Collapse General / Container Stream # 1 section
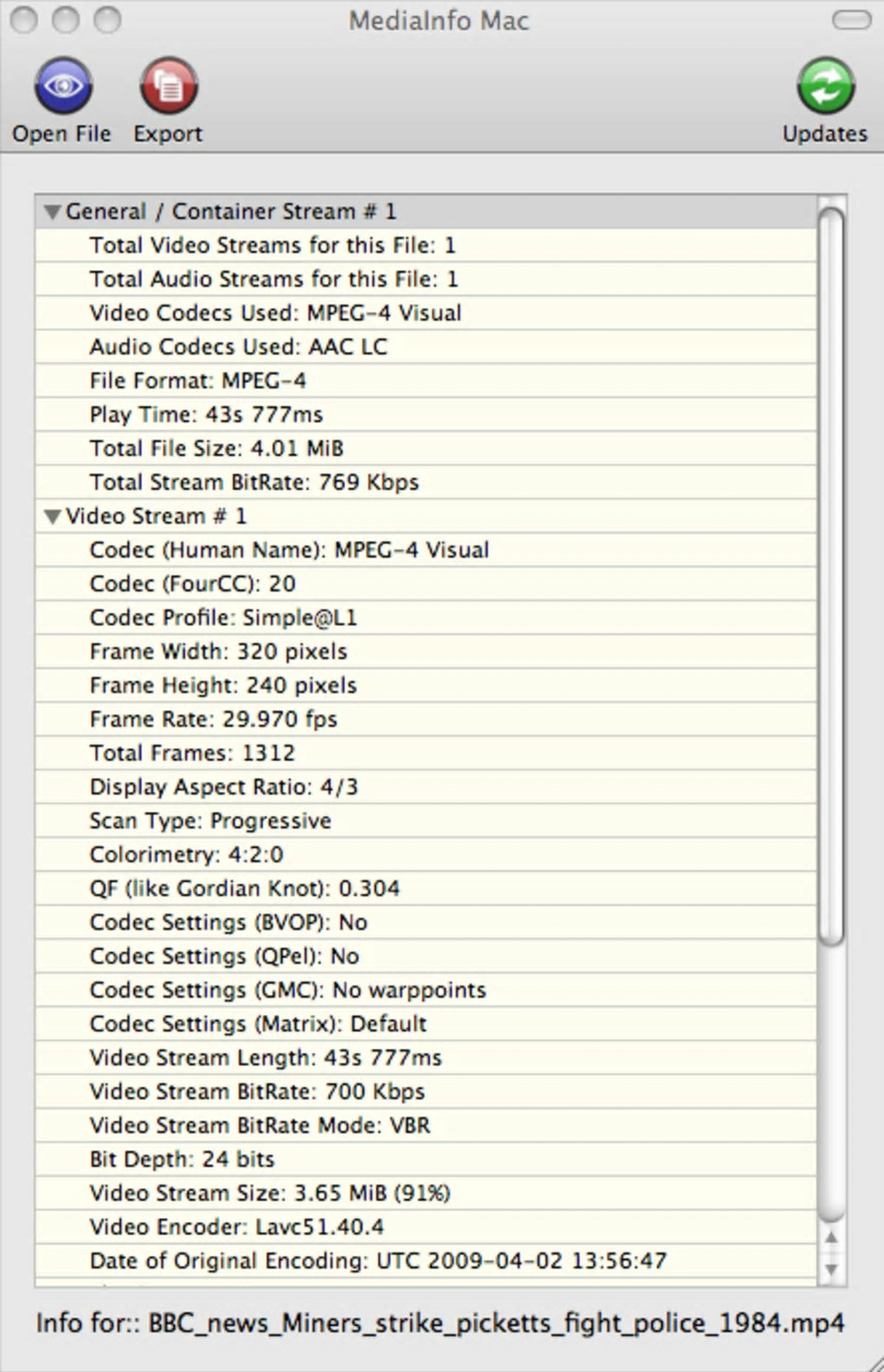 (x=52, y=211)
